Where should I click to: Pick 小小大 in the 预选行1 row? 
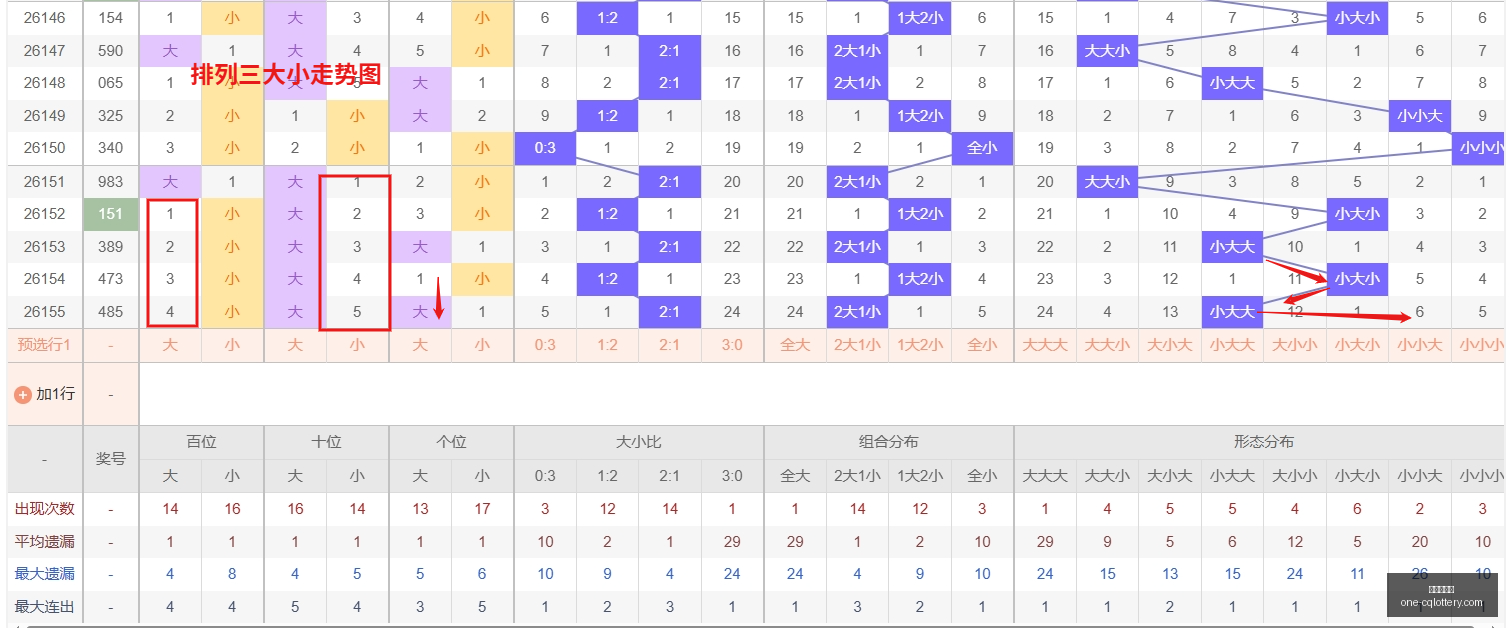1420,345
